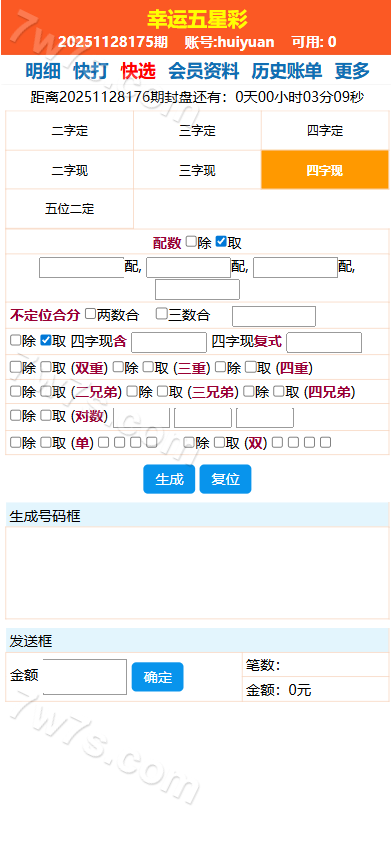Image resolution: width=391 pixels, height=846 pixels.
Task: Uncheck 取 checkbox for 四字现含
Action: [x=46, y=340]
